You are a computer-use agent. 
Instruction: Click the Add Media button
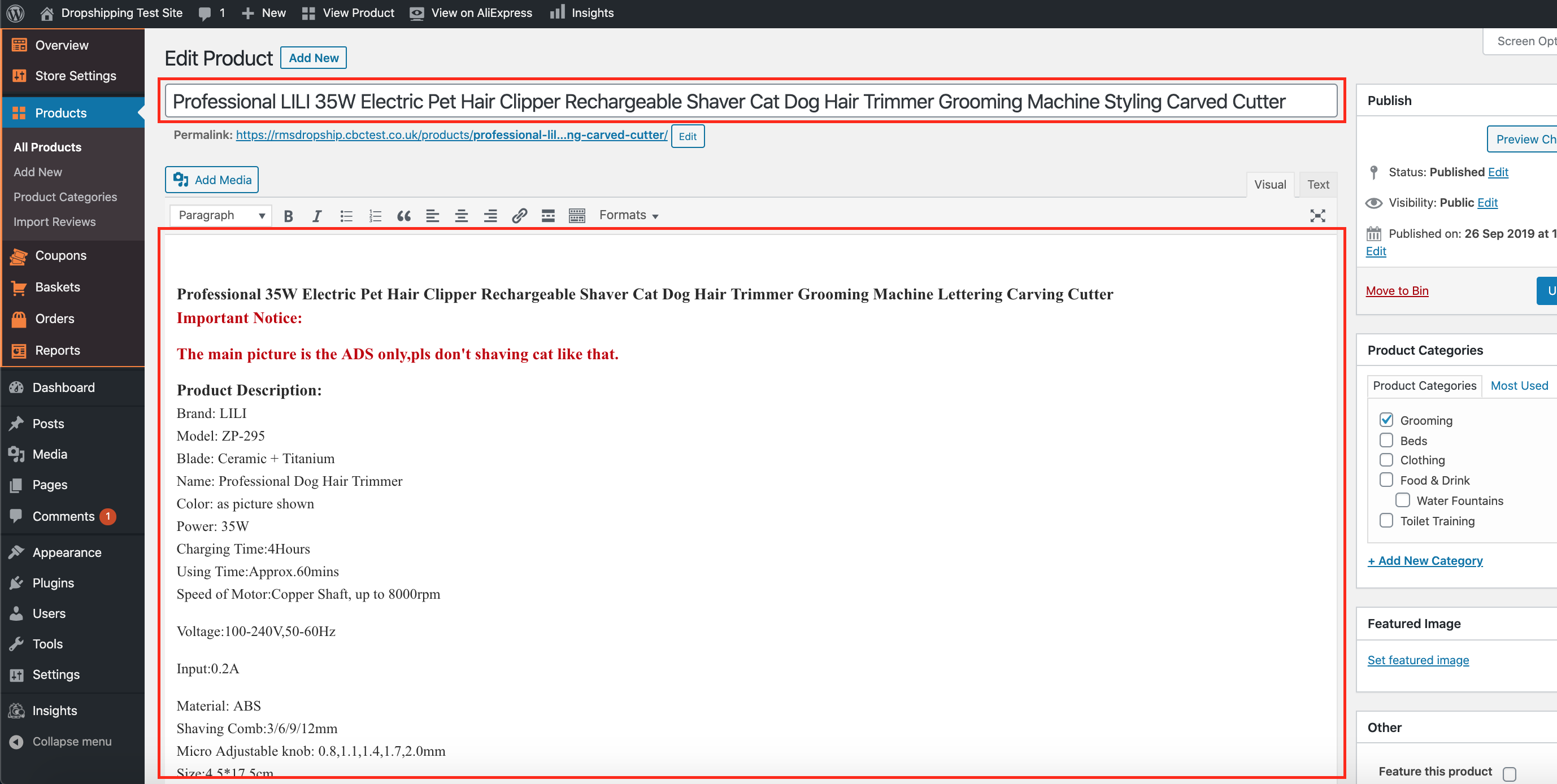(211, 180)
